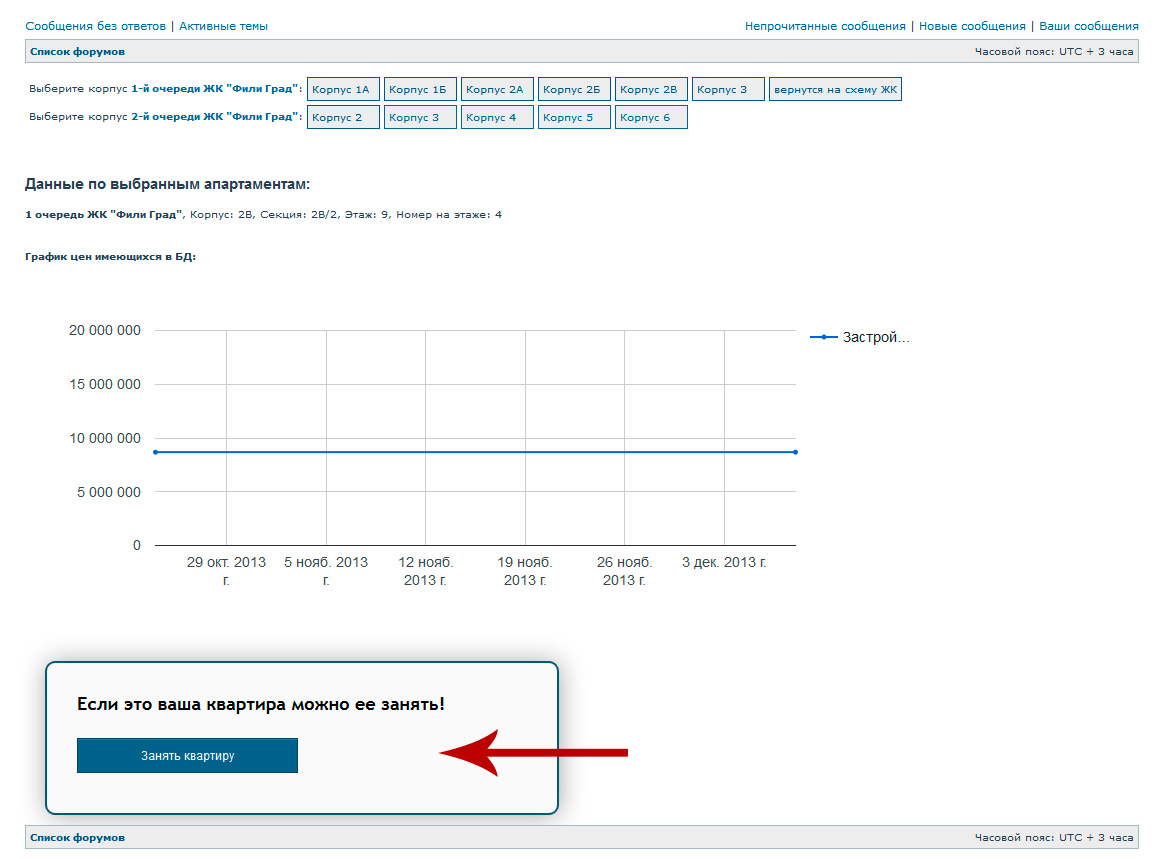Open 'Корпус 6' in second phase row

650,117
